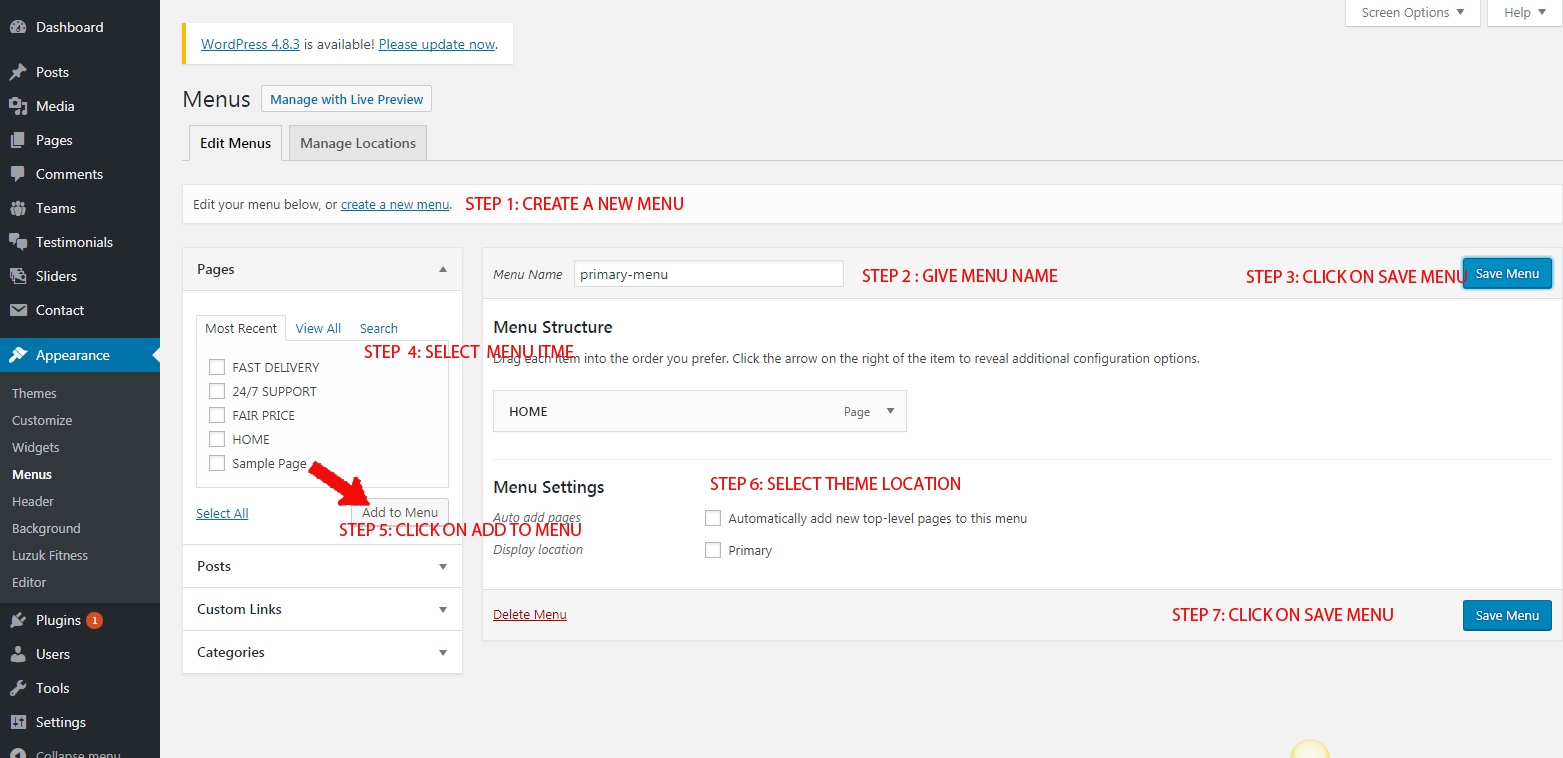Open the Media library from the sidebar
Image resolution: width=1563 pixels, height=758 pixels.
(20, 106)
